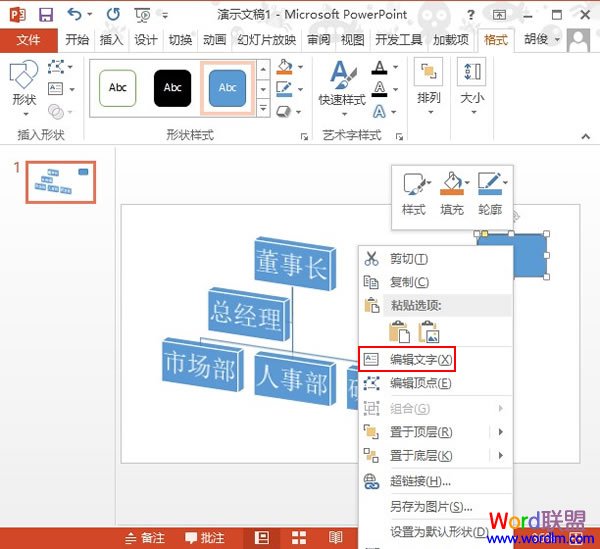Select the 市场部 box on the slide
The image size is (600, 549).
203,365
